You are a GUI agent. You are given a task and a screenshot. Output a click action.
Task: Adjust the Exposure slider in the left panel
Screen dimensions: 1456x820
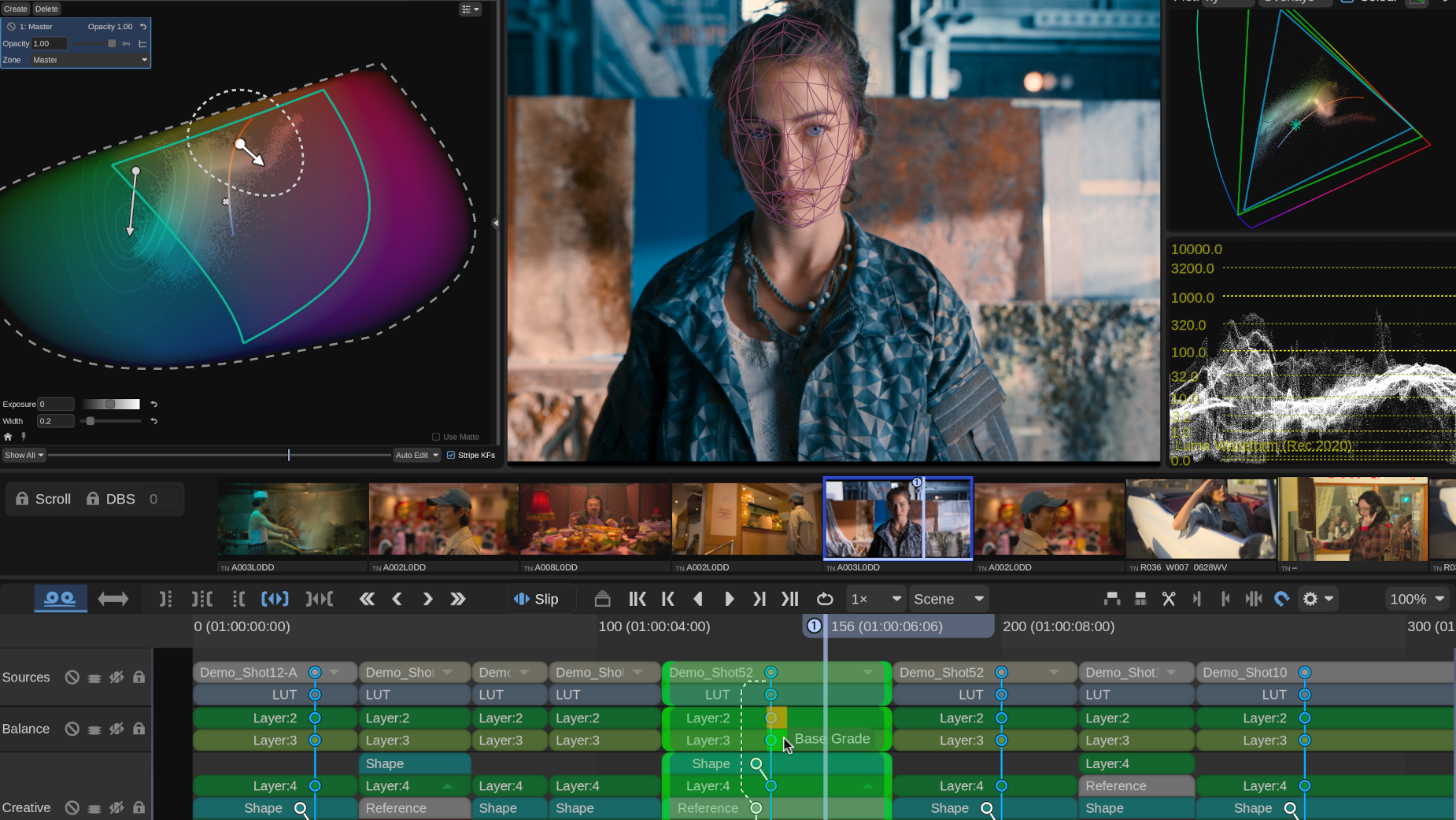point(110,404)
